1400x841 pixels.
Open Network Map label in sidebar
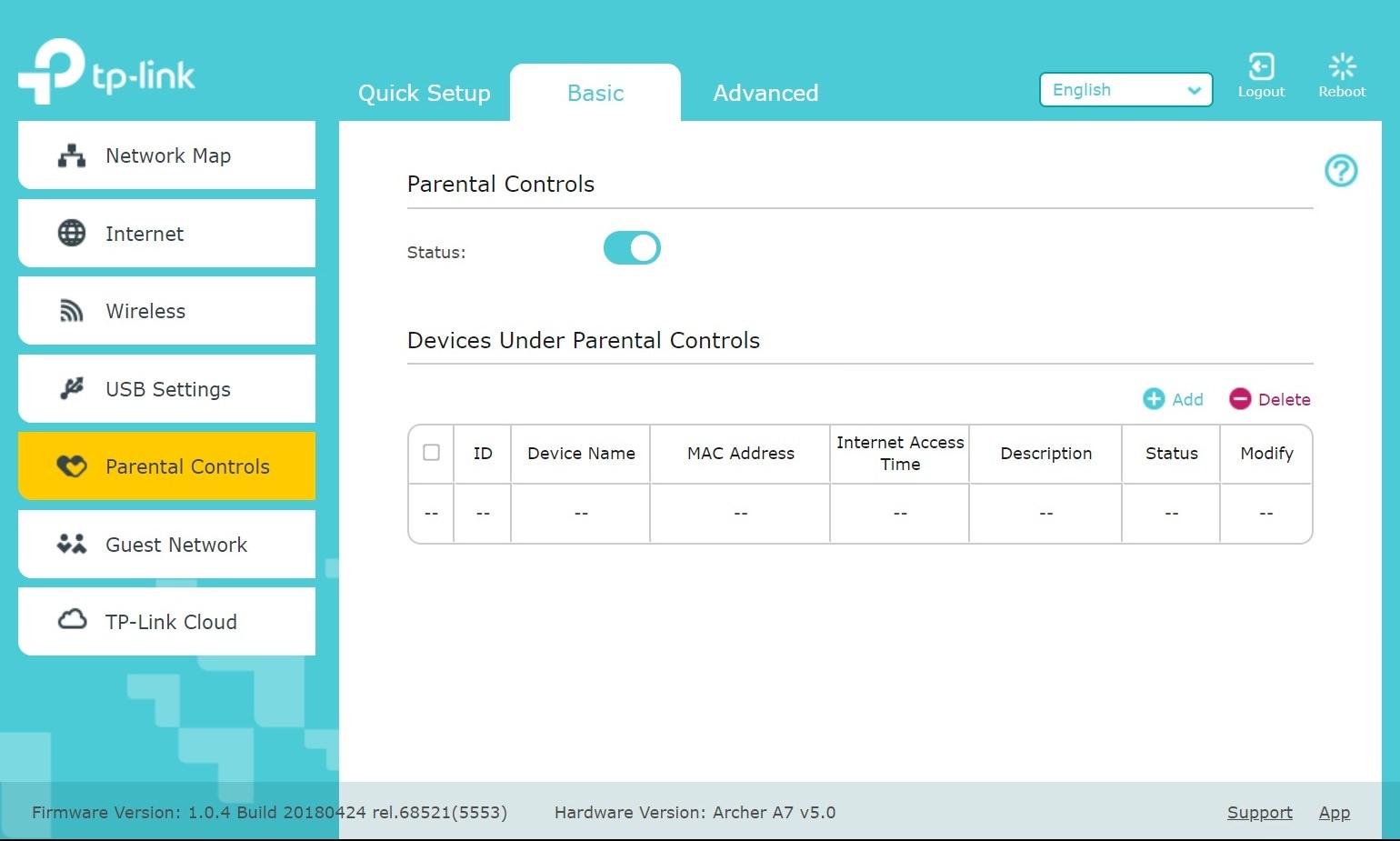point(168,155)
